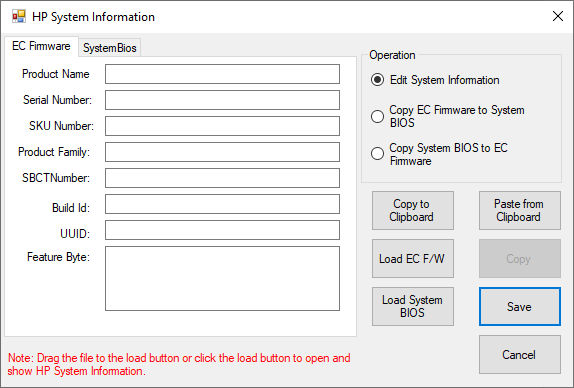Cancel and dismiss the dialog
The height and width of the screenshot is (388, 574).
pos(519,354)
